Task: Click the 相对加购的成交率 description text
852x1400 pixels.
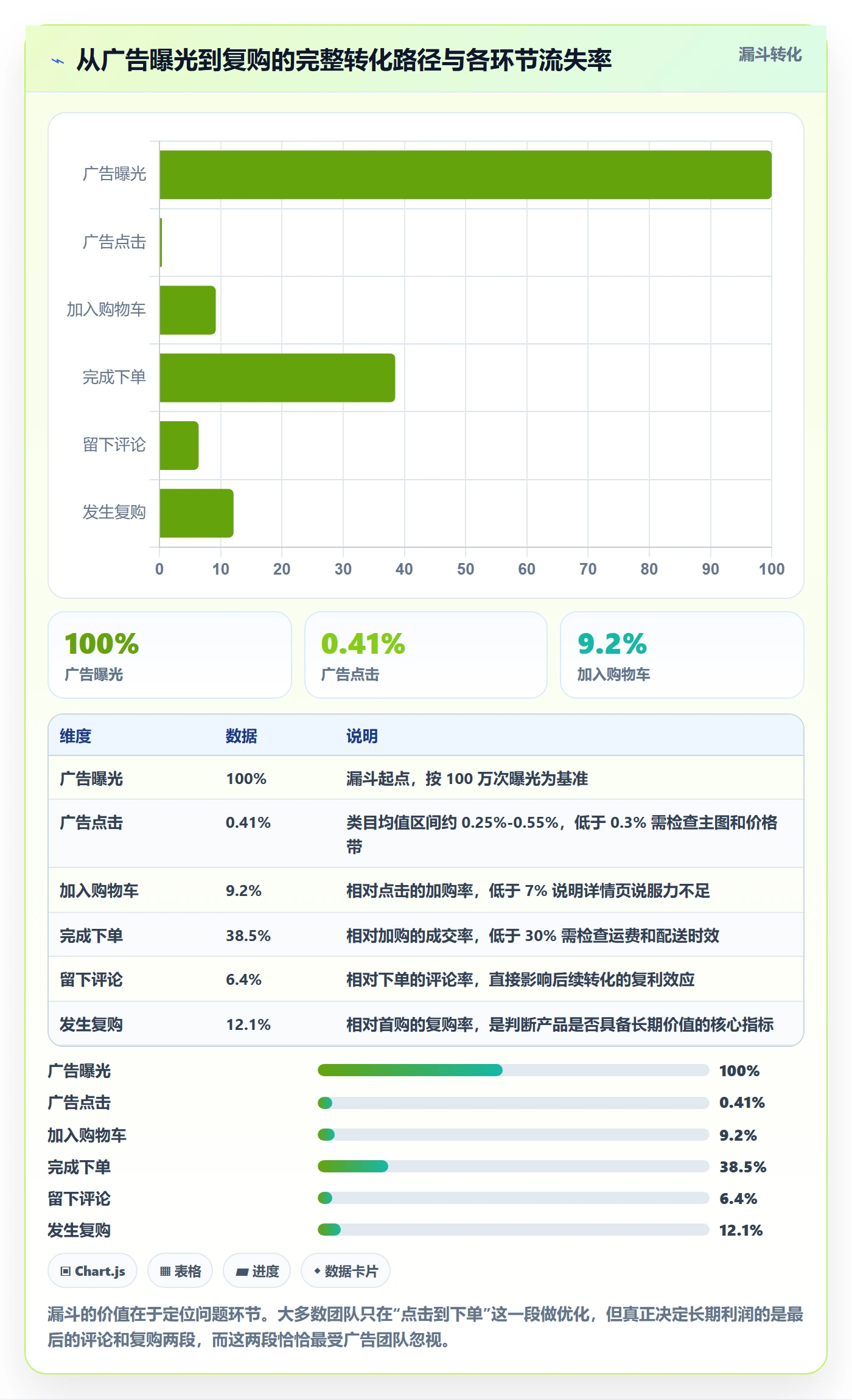Action: point(532,936)
